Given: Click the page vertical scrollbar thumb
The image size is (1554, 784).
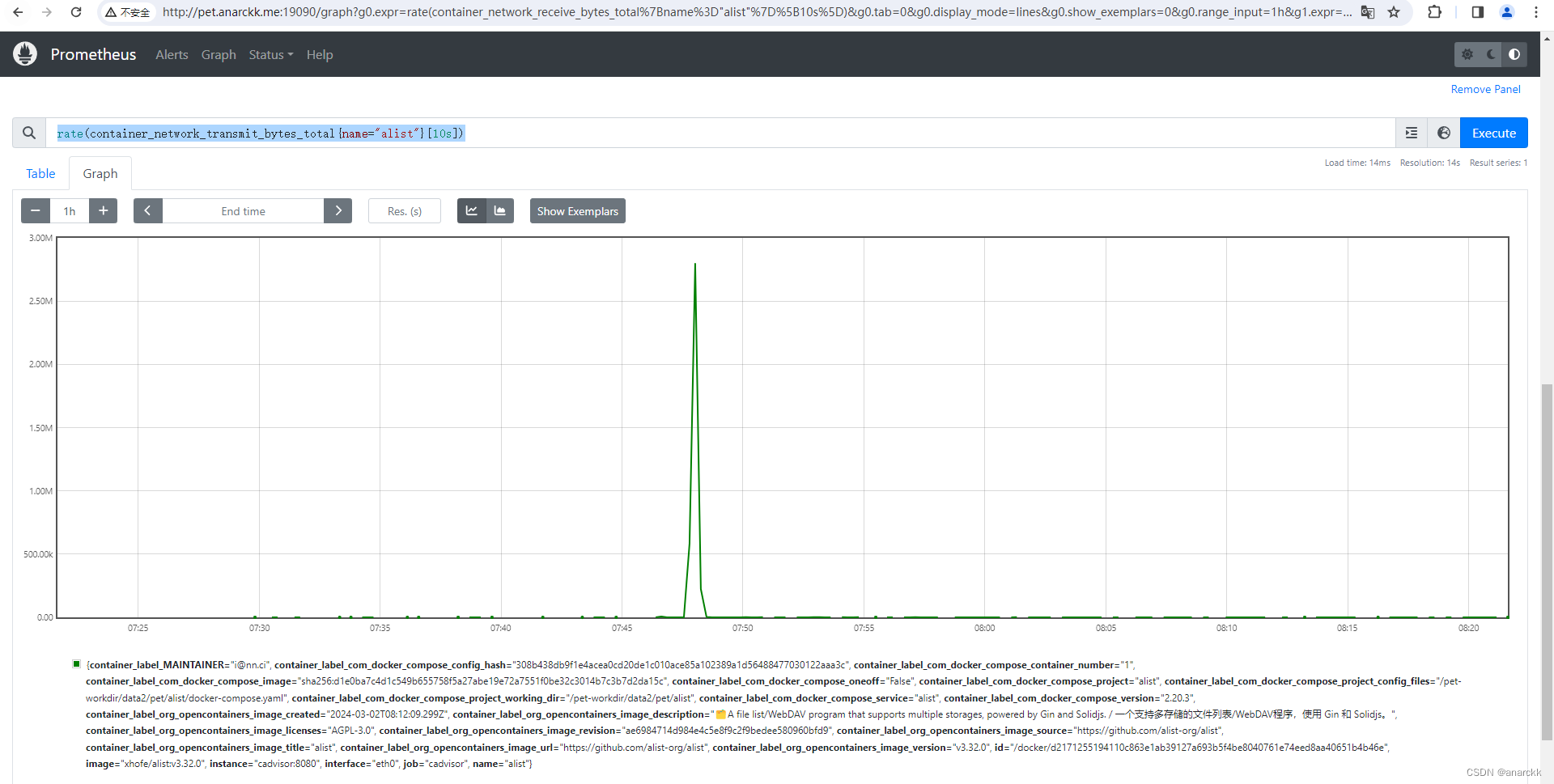Looking at the screenshot, I should [1548, 562].
